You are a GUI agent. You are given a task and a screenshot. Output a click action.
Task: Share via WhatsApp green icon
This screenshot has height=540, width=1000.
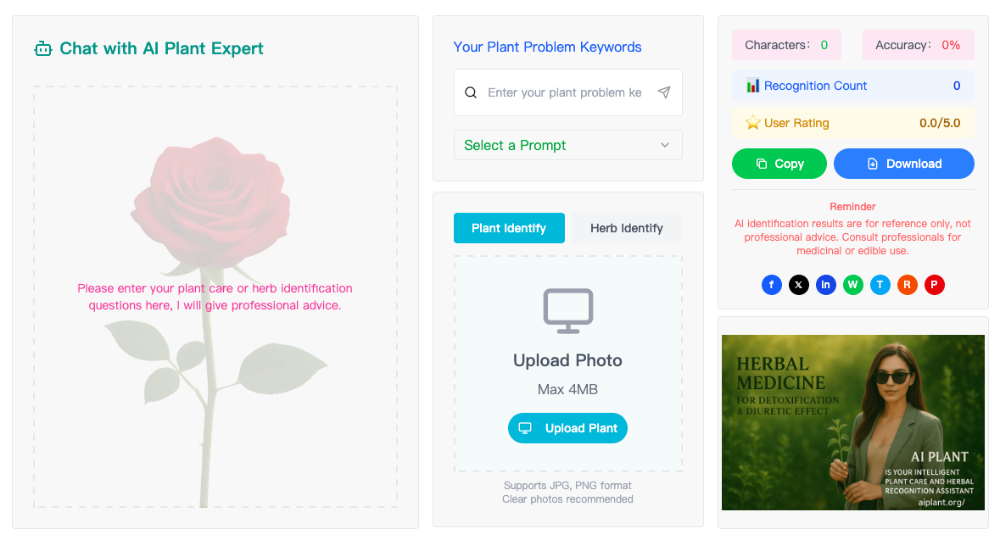853,284
